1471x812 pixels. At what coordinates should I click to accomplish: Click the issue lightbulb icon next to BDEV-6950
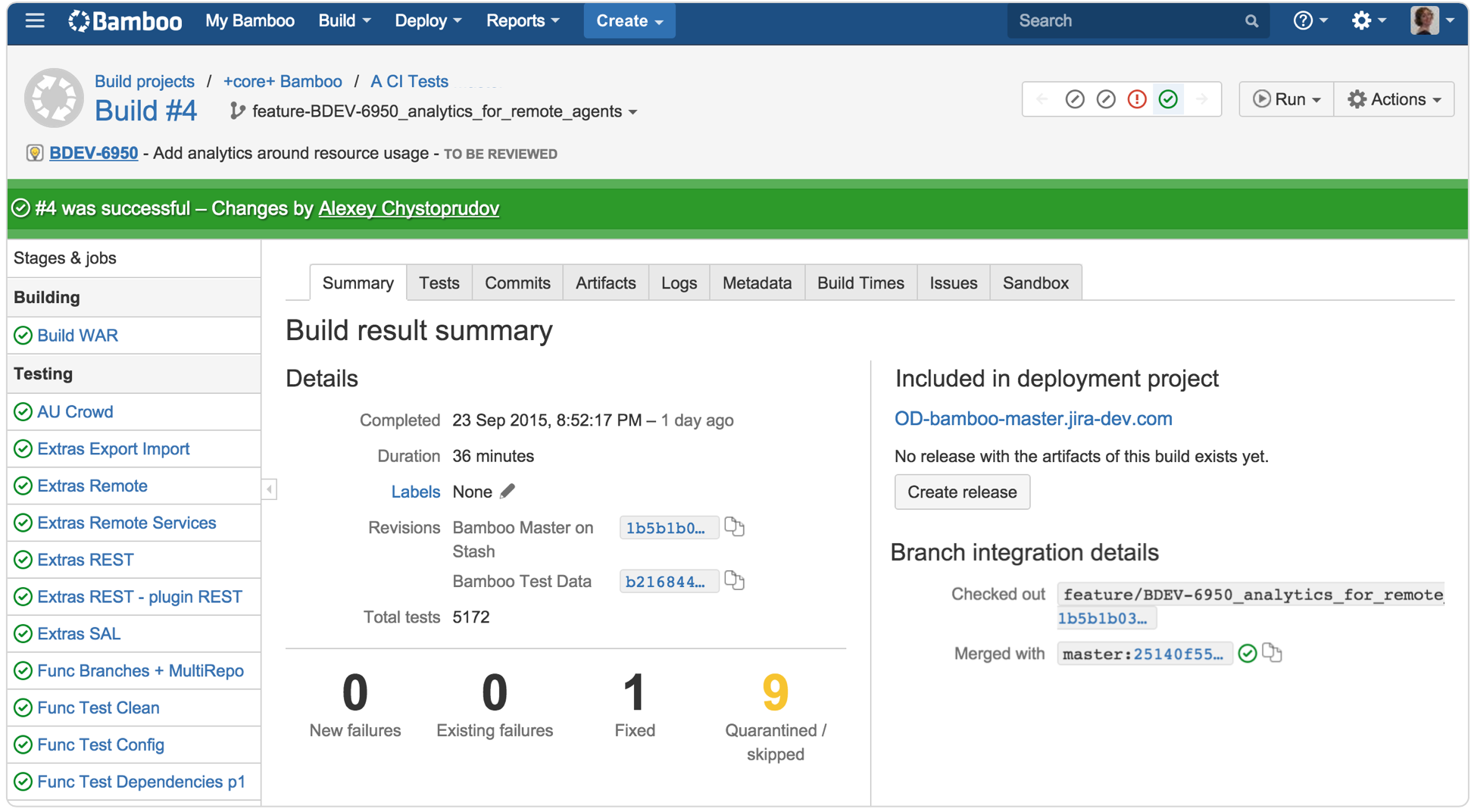35,153
